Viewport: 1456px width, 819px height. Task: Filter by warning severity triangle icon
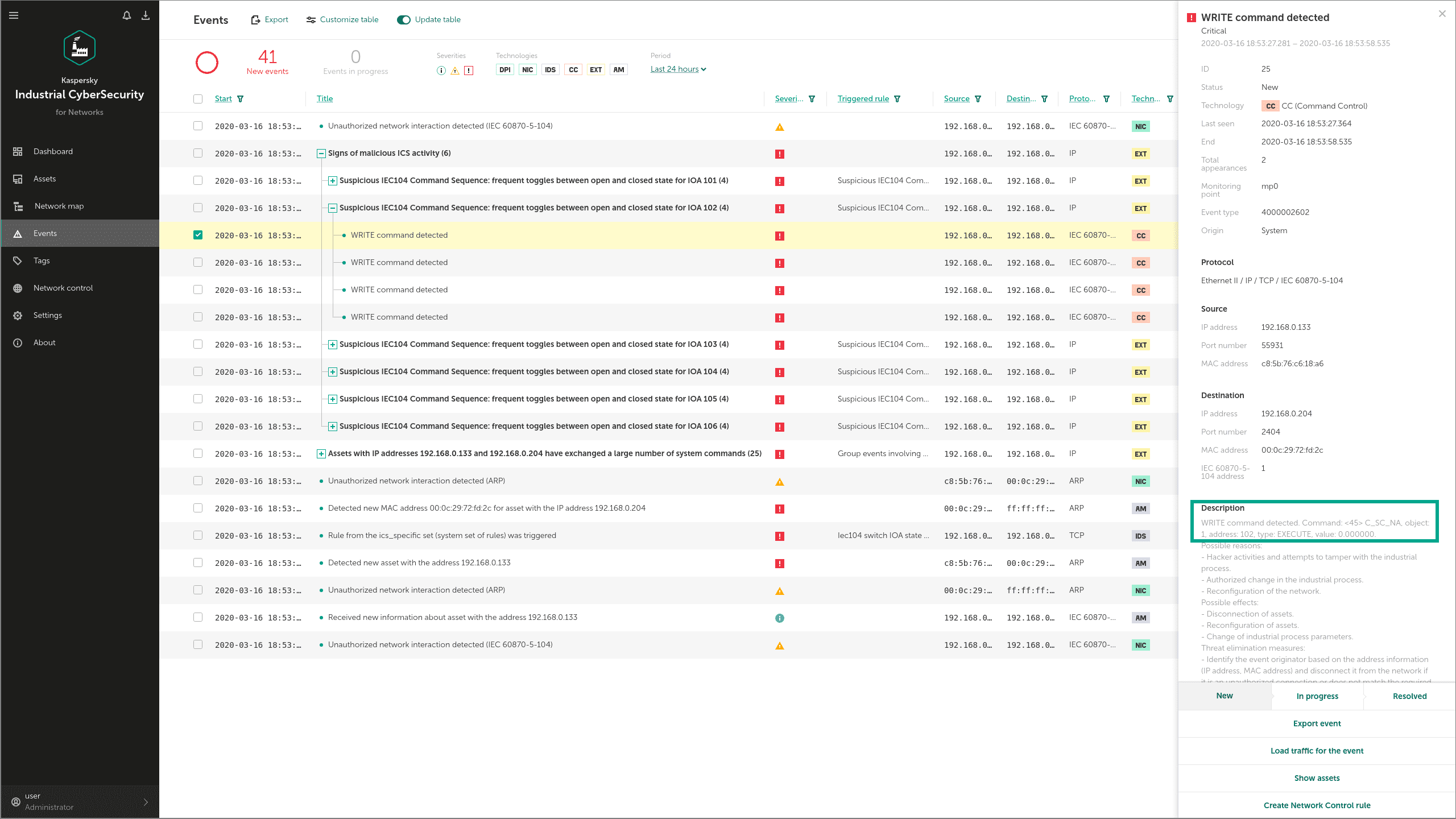(455, 71)
